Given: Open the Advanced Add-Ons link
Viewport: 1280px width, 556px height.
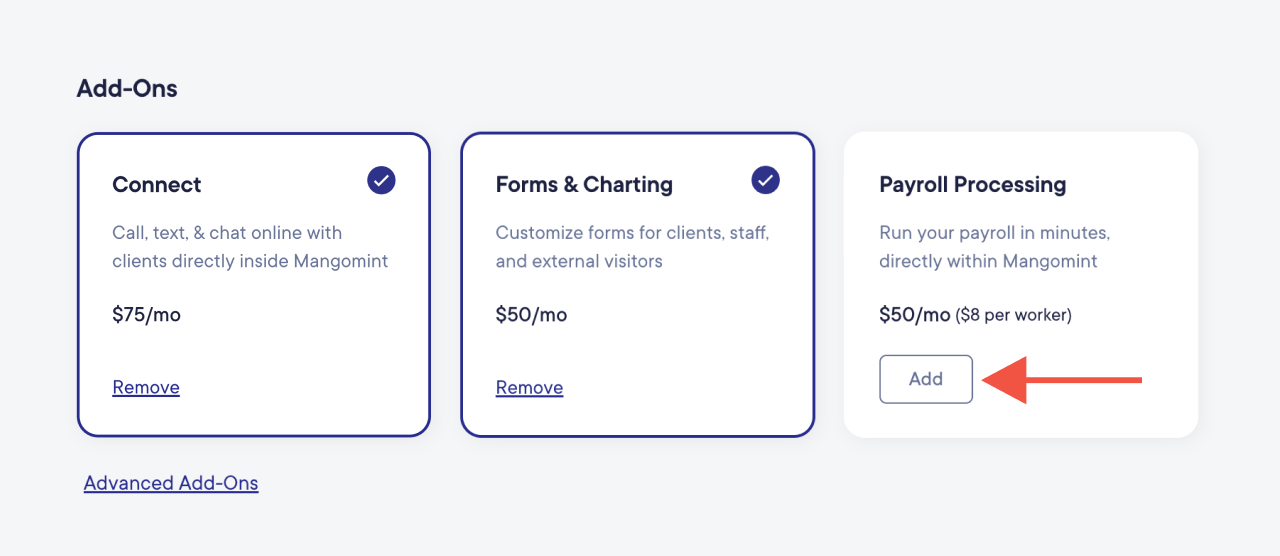Looking at the screenshot, I should [x=171, y=483].
